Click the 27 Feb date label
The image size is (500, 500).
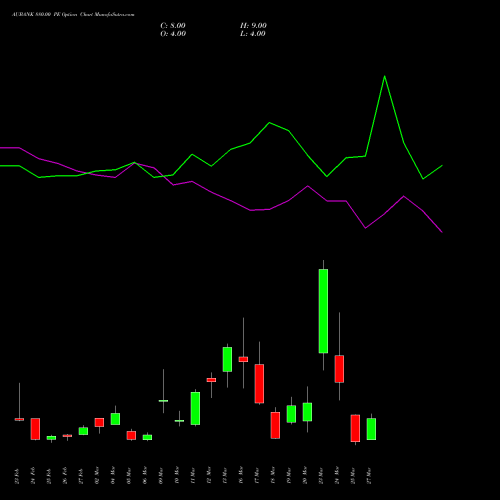pyautogui.click(x=81, y=476)
